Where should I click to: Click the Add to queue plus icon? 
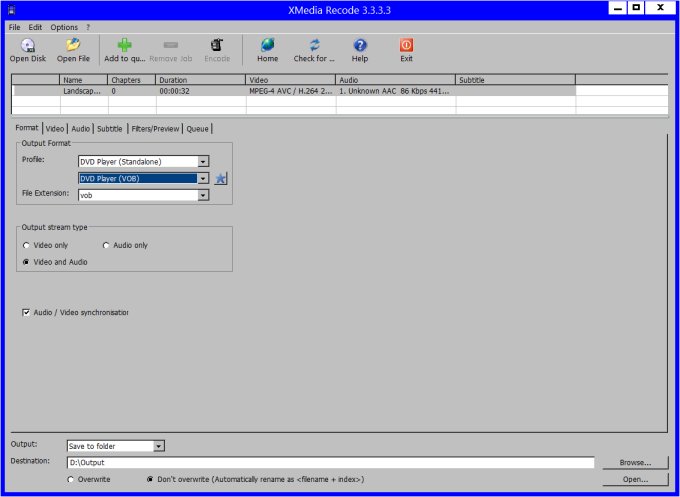coord(124,45)
